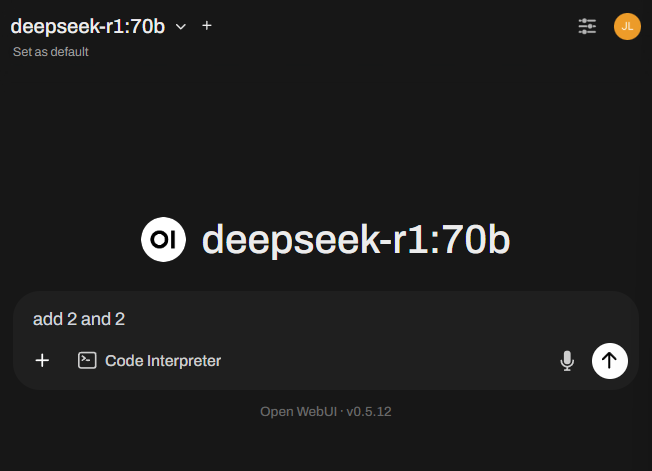Open the chat controls sliders icon

(587, 26)
